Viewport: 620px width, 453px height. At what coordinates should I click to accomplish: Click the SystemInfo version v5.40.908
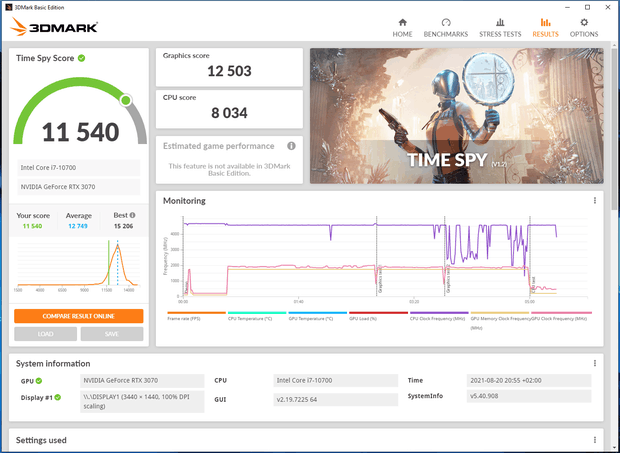pos(529,396)
